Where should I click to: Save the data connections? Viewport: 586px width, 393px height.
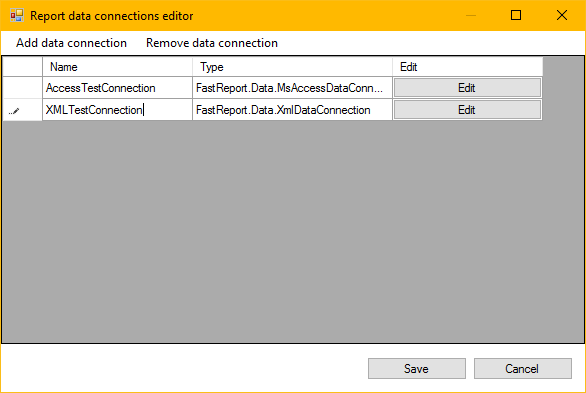(x=417, y=369)
